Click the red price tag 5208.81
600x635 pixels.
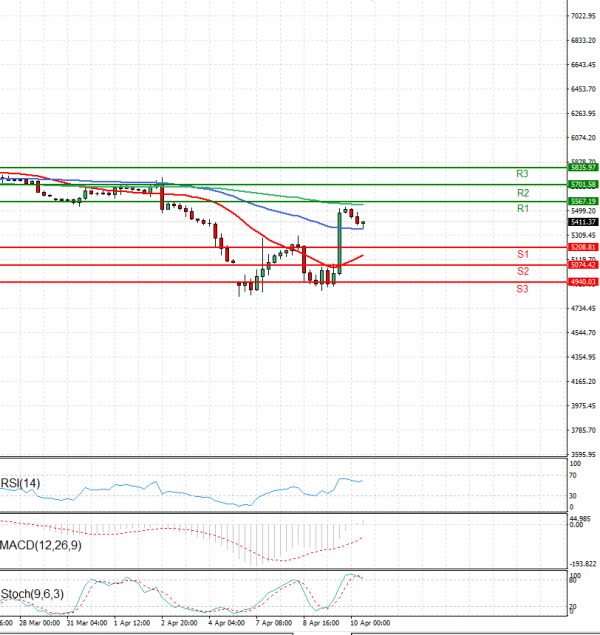583,247
